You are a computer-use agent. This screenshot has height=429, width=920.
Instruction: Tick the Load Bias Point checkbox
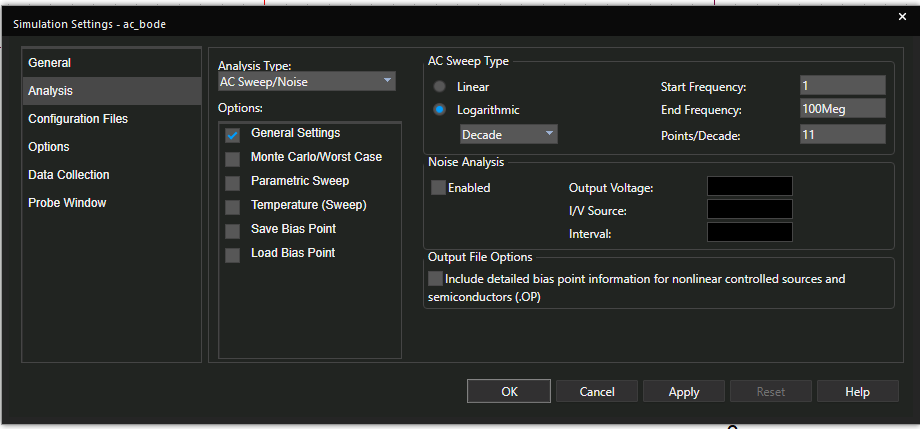click(233, 254)
